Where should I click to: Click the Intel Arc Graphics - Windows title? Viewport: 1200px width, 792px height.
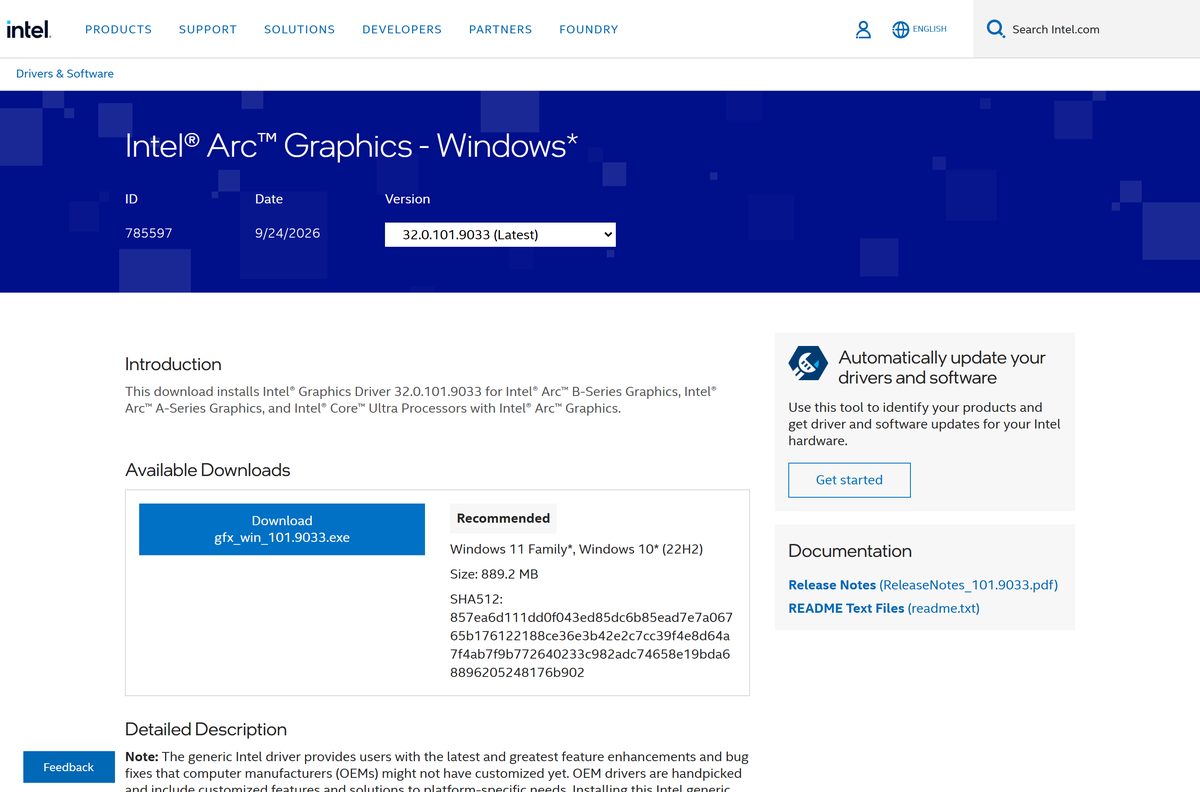click(352, 146)
